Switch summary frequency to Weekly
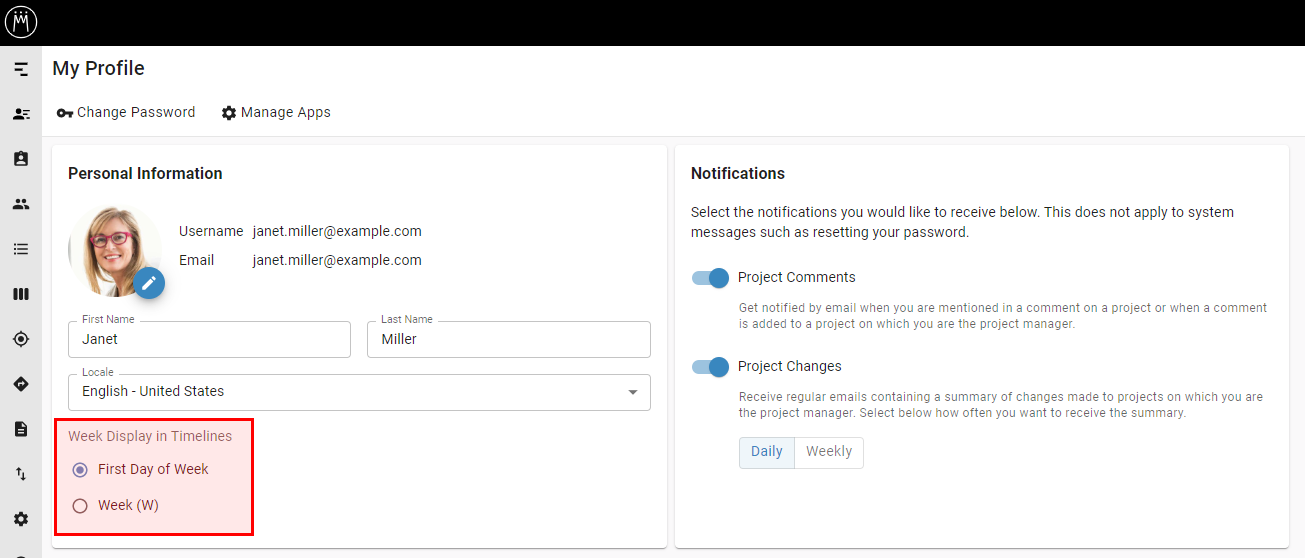The height and width of the screenshot is (558, 1305). (829, 452)
